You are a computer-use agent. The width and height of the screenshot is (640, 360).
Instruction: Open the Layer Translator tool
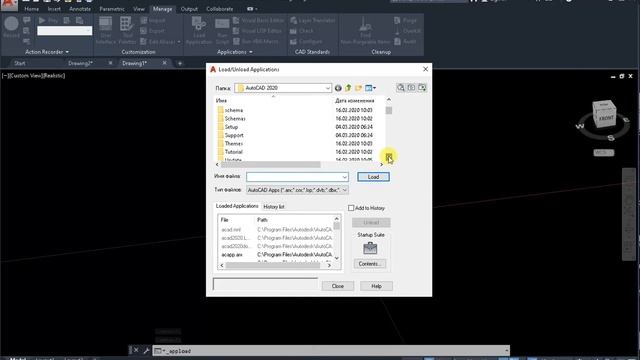313,20
